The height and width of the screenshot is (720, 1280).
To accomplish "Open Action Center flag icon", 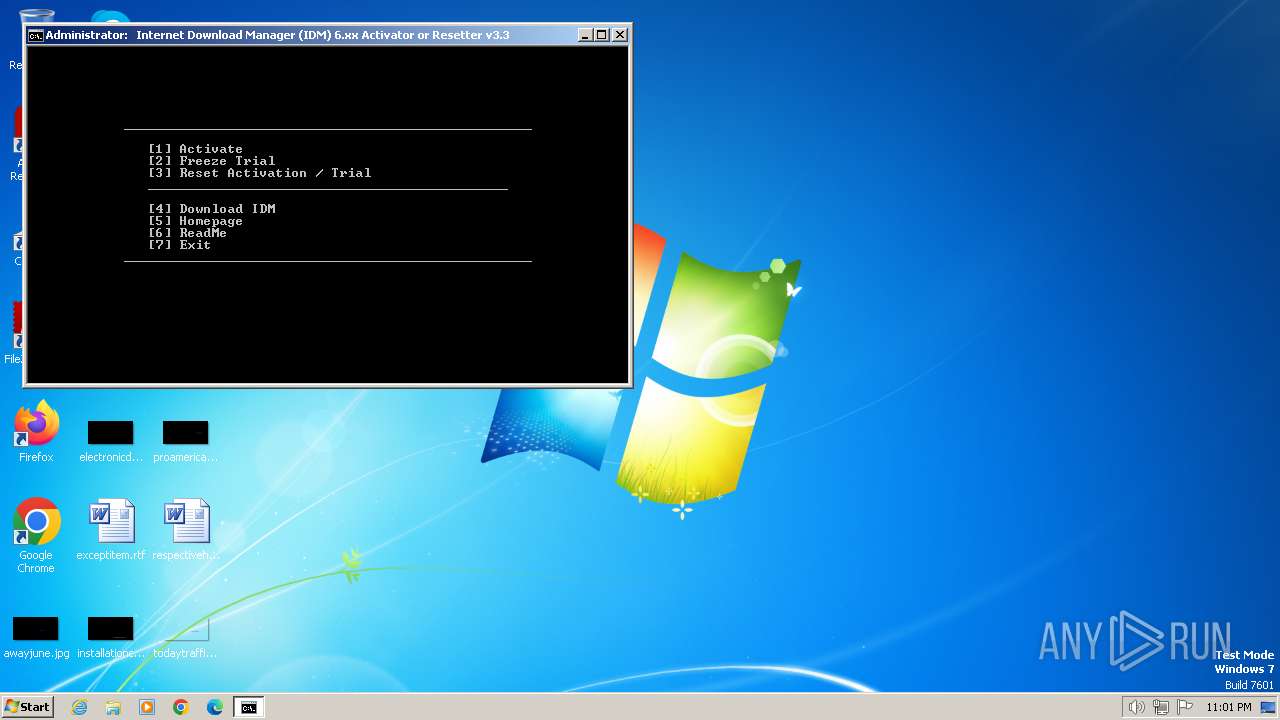I will coord(1185,707).
